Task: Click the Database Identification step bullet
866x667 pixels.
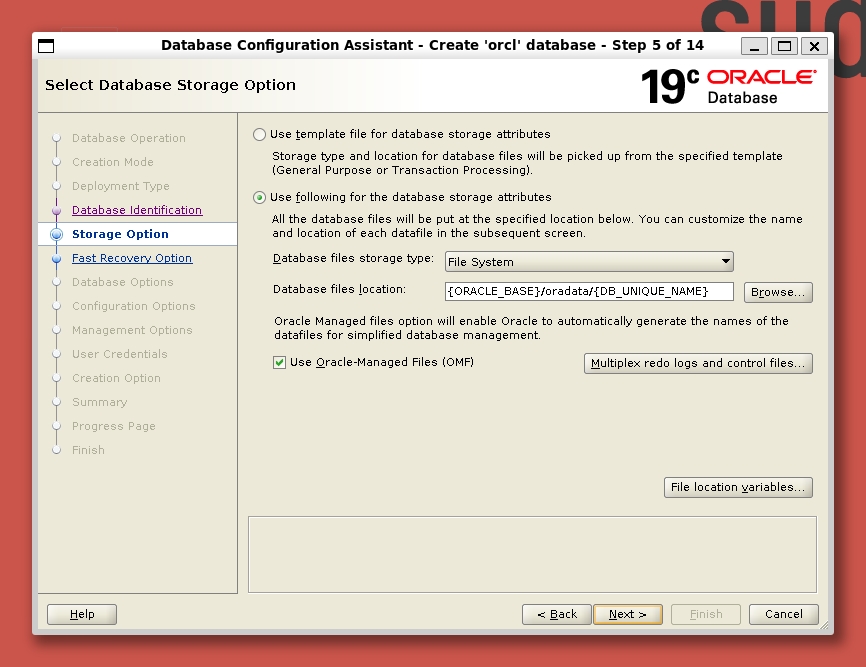Action: point(57,211)
